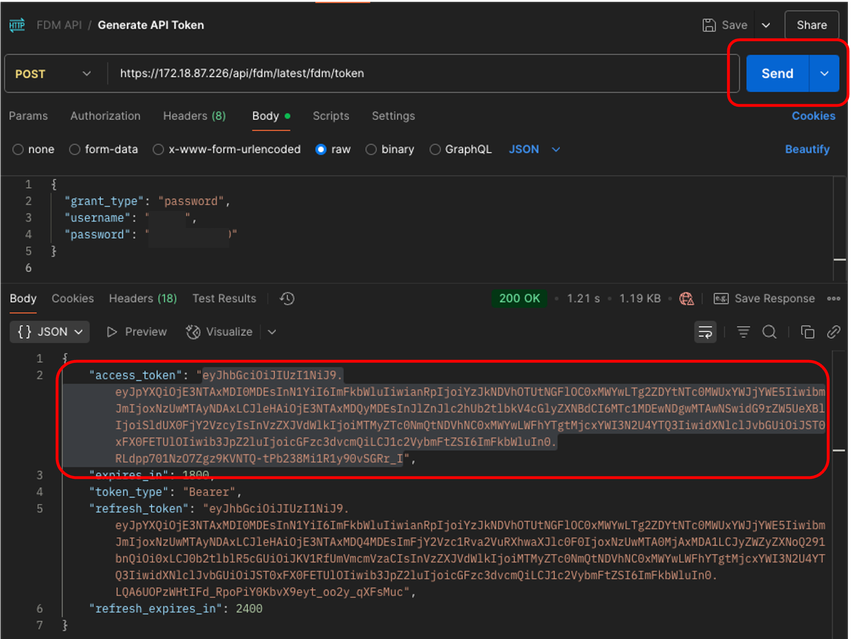
Task: Open the Scripts tab
Action: coord(331,116)
